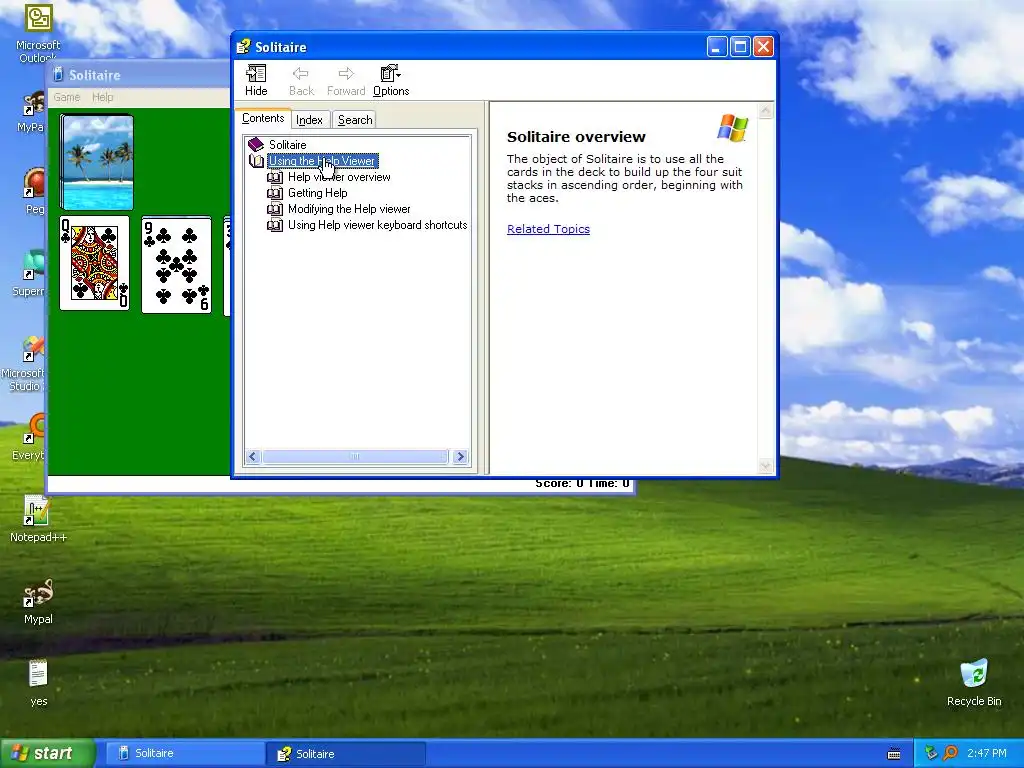Open the Recycle Bin icon
This screenshot has height=768, width=1024.
coord(974,683)
